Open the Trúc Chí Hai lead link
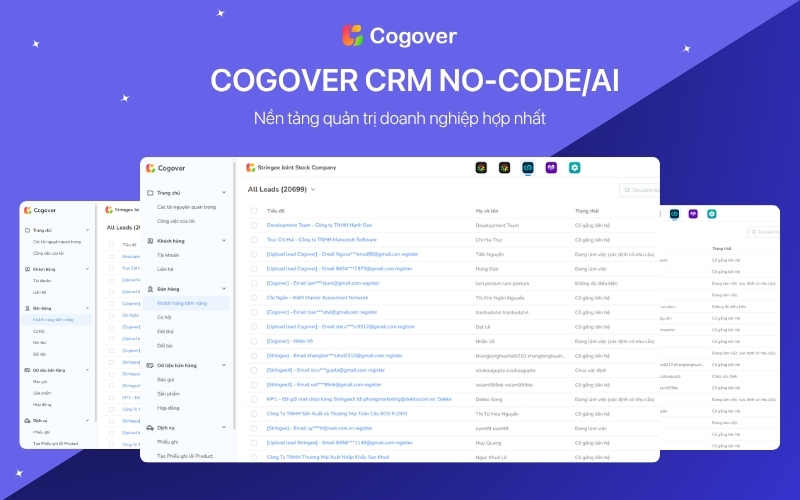 321,240
